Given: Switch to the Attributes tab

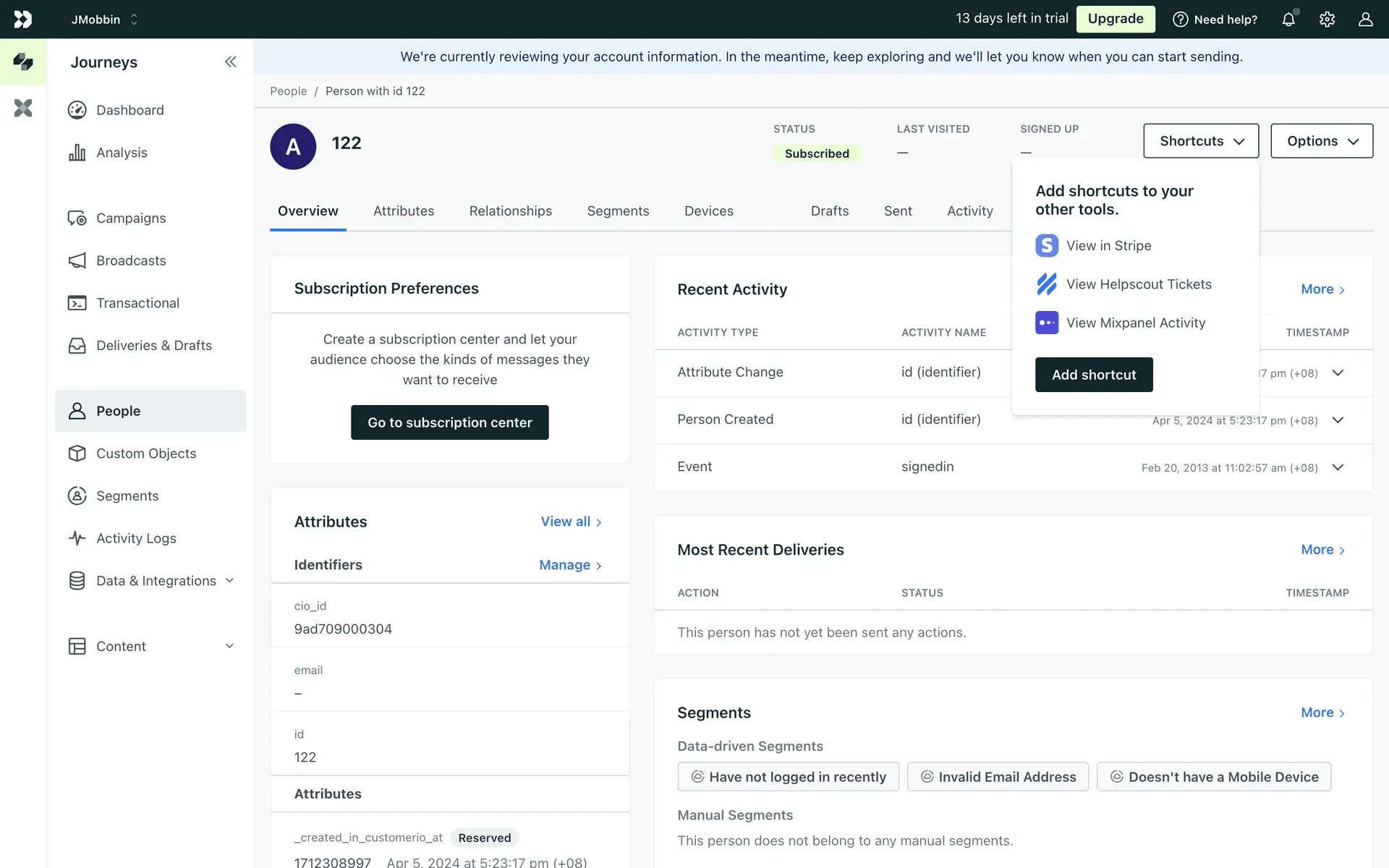Looking at the screenshot, I should [404, 211].
